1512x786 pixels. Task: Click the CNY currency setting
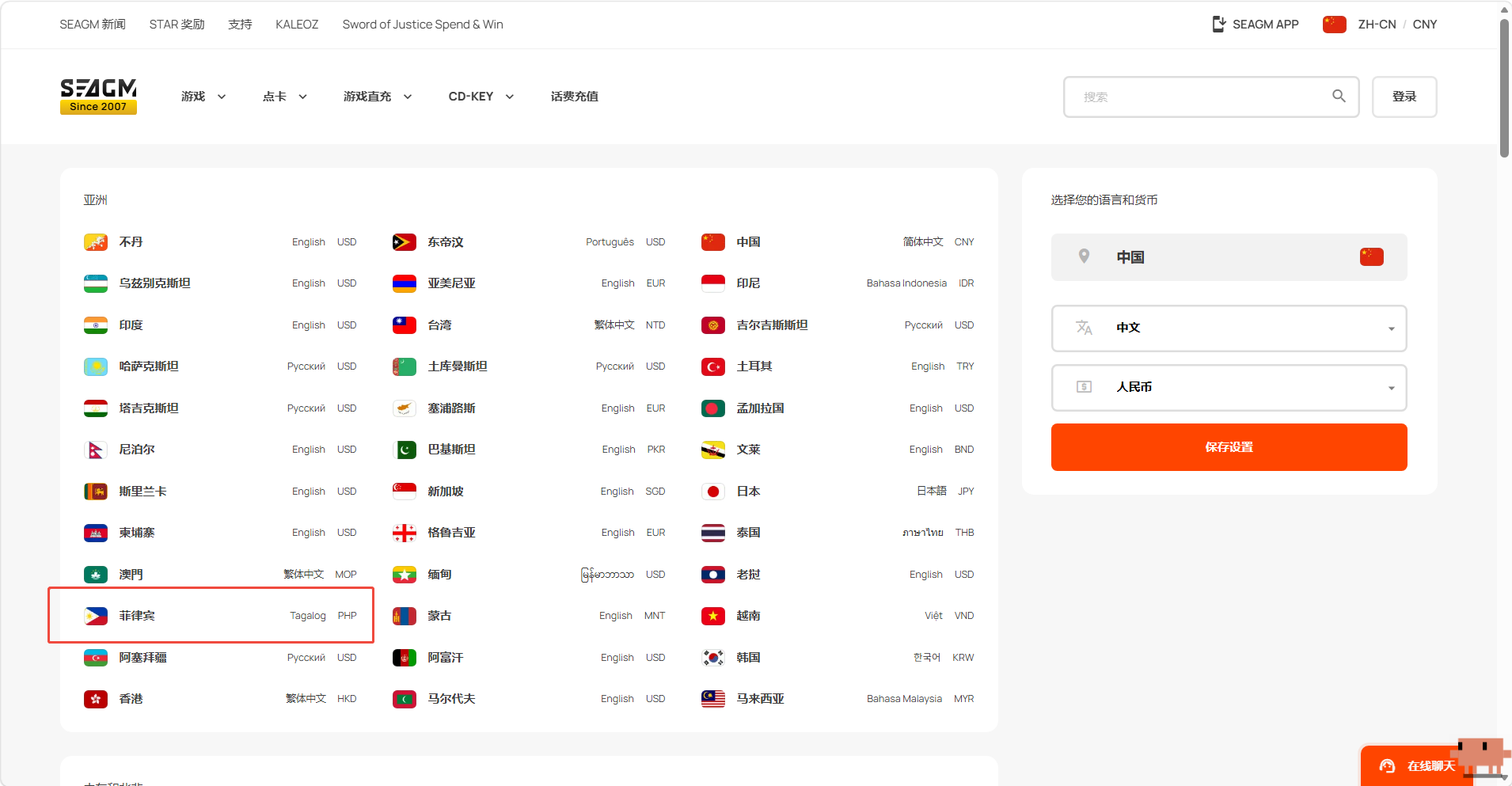click(1425, 25)
